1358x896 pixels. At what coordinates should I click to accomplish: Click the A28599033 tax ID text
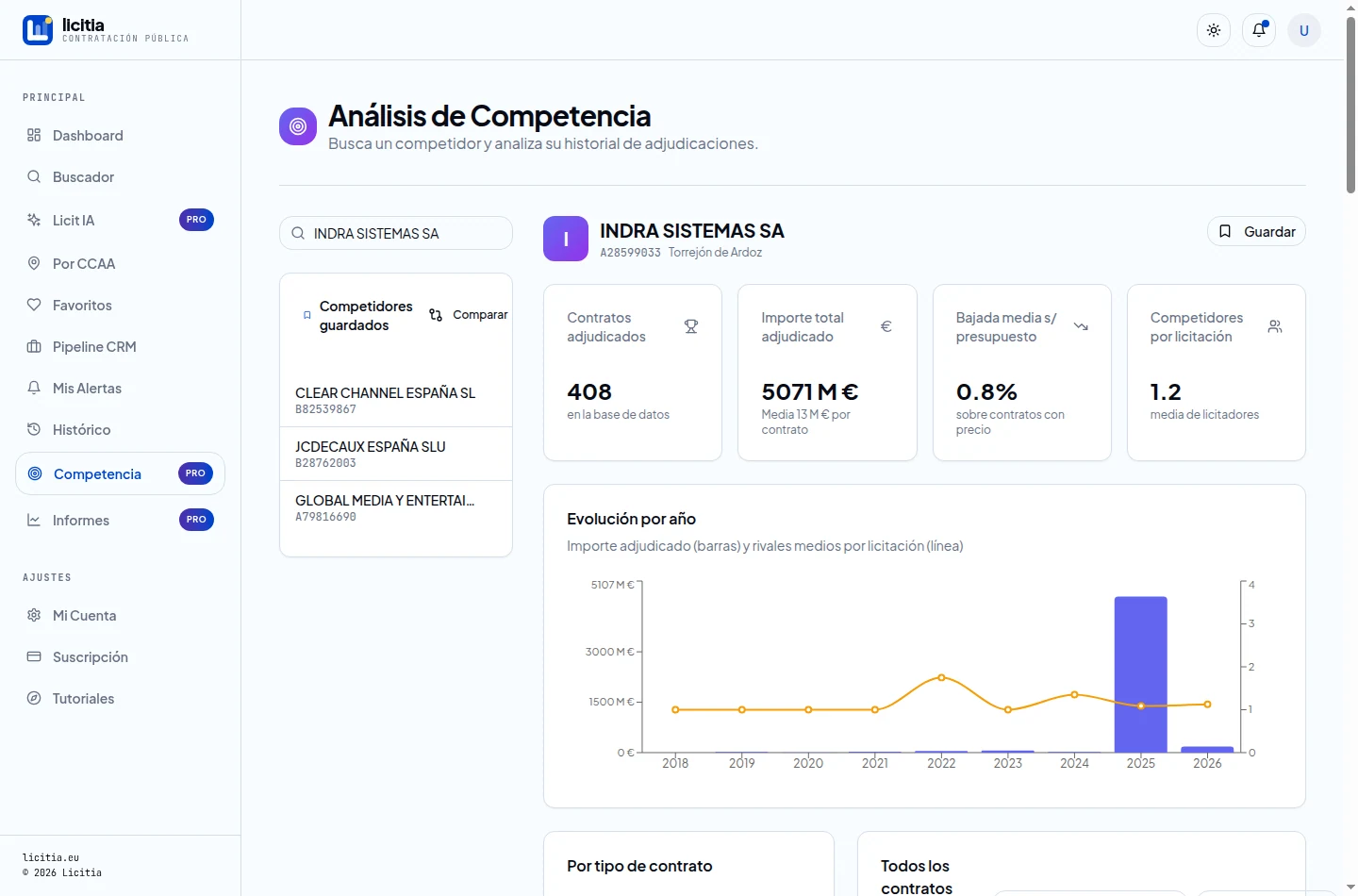[x=630, y=253]
